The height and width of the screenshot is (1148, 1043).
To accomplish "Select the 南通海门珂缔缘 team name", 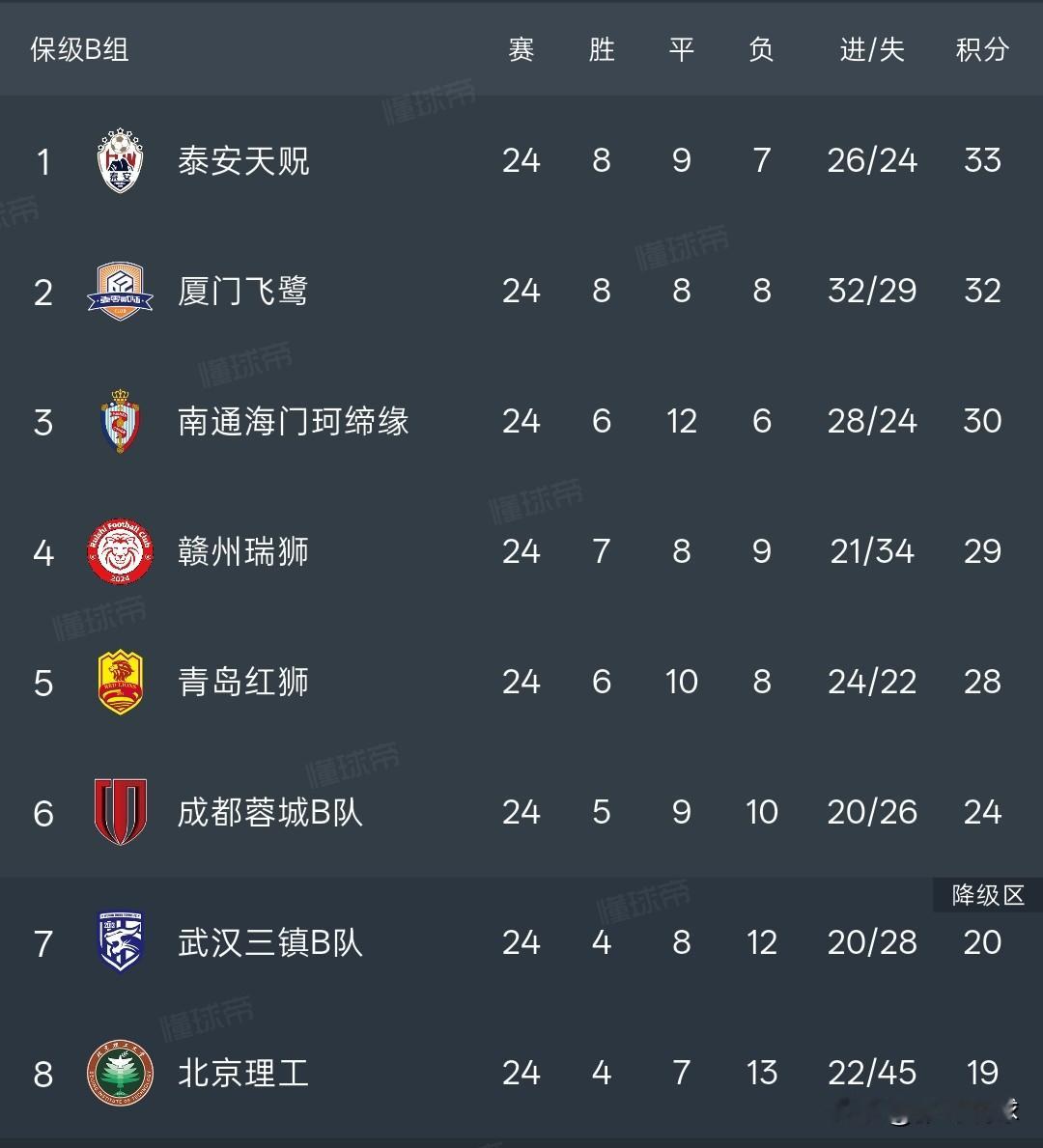I will tap(293, 422).
